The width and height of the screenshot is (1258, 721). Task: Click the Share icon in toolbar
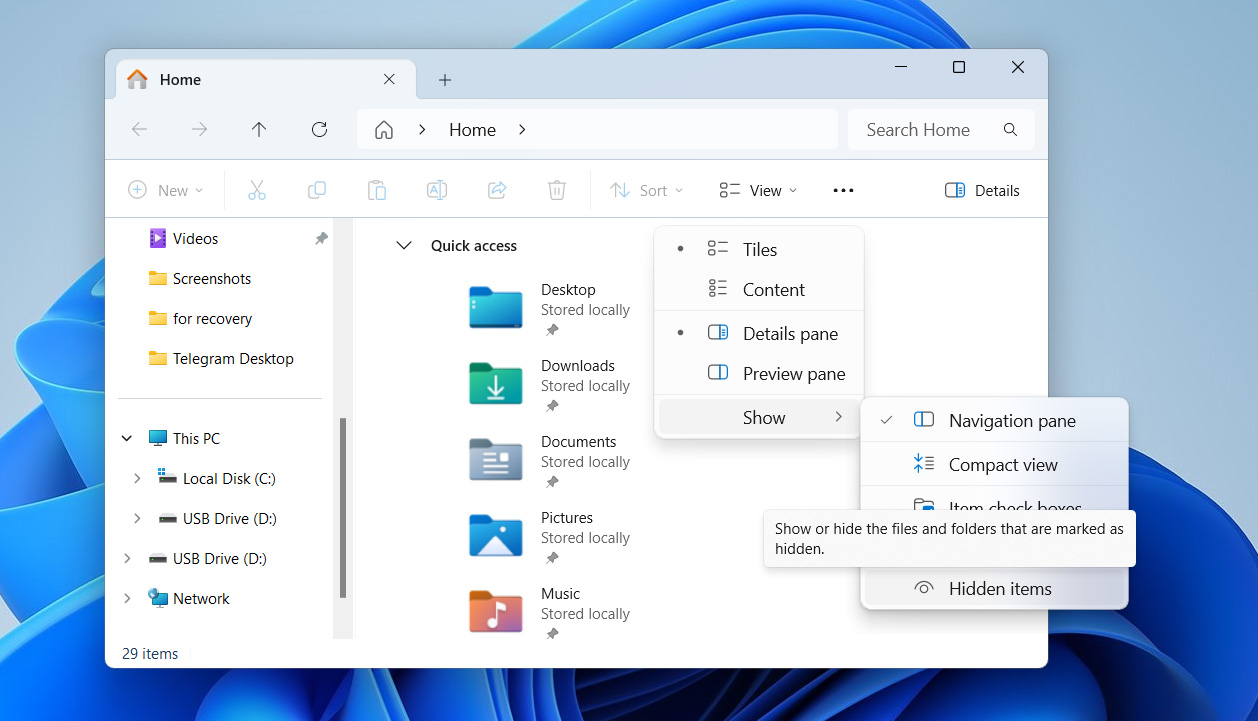pyautogui.click(x=497, y=190)
